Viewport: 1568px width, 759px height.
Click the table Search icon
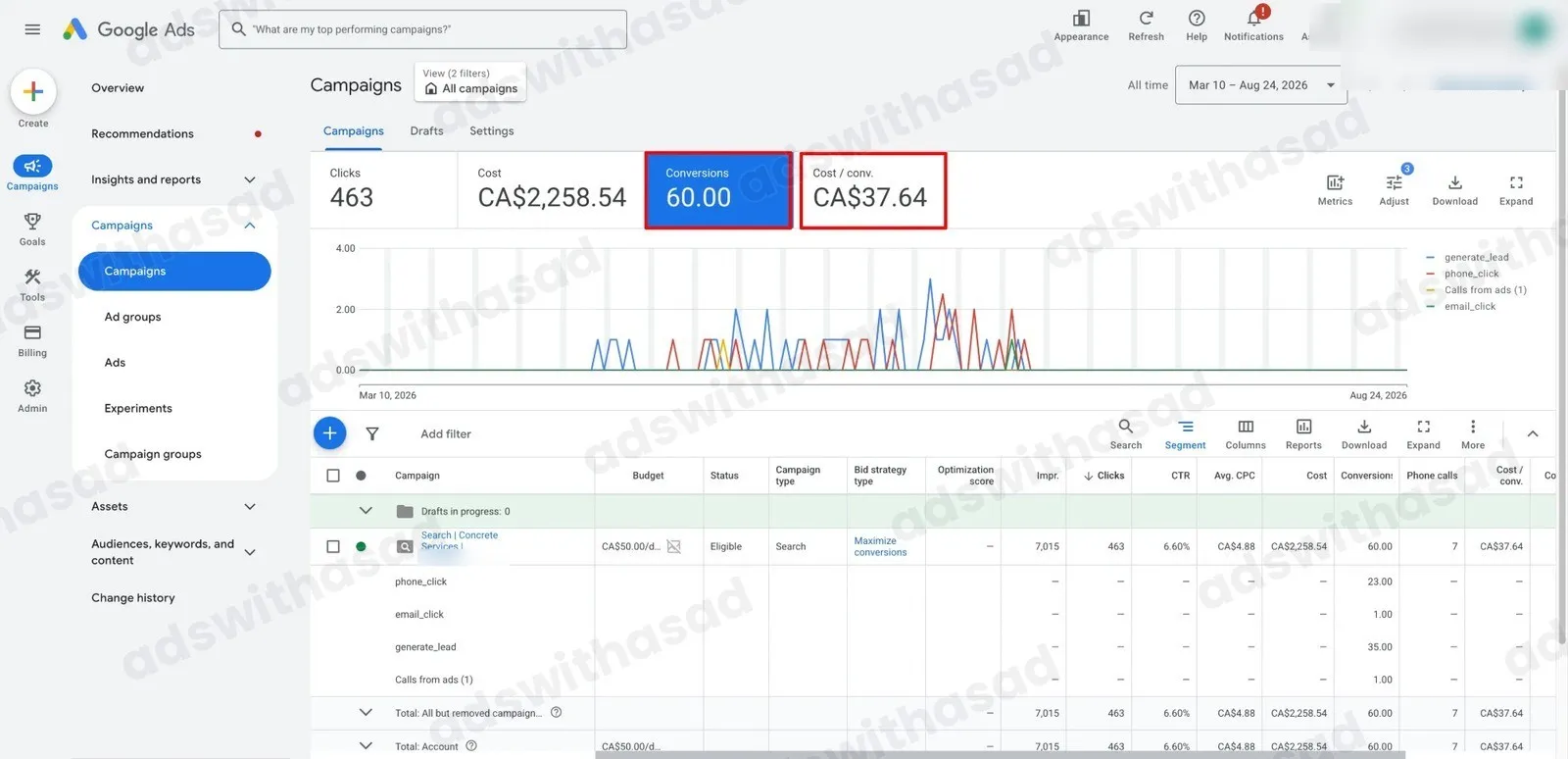click(1126, 427)
